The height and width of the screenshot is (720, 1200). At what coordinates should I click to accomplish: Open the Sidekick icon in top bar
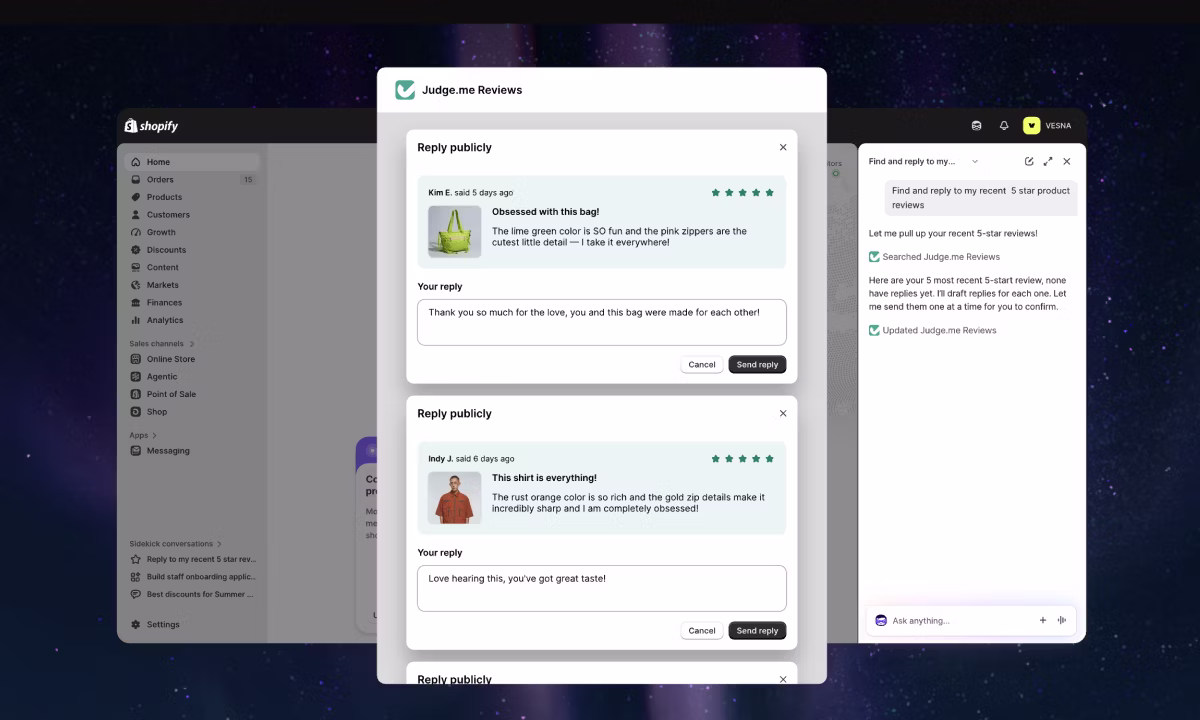977,126
